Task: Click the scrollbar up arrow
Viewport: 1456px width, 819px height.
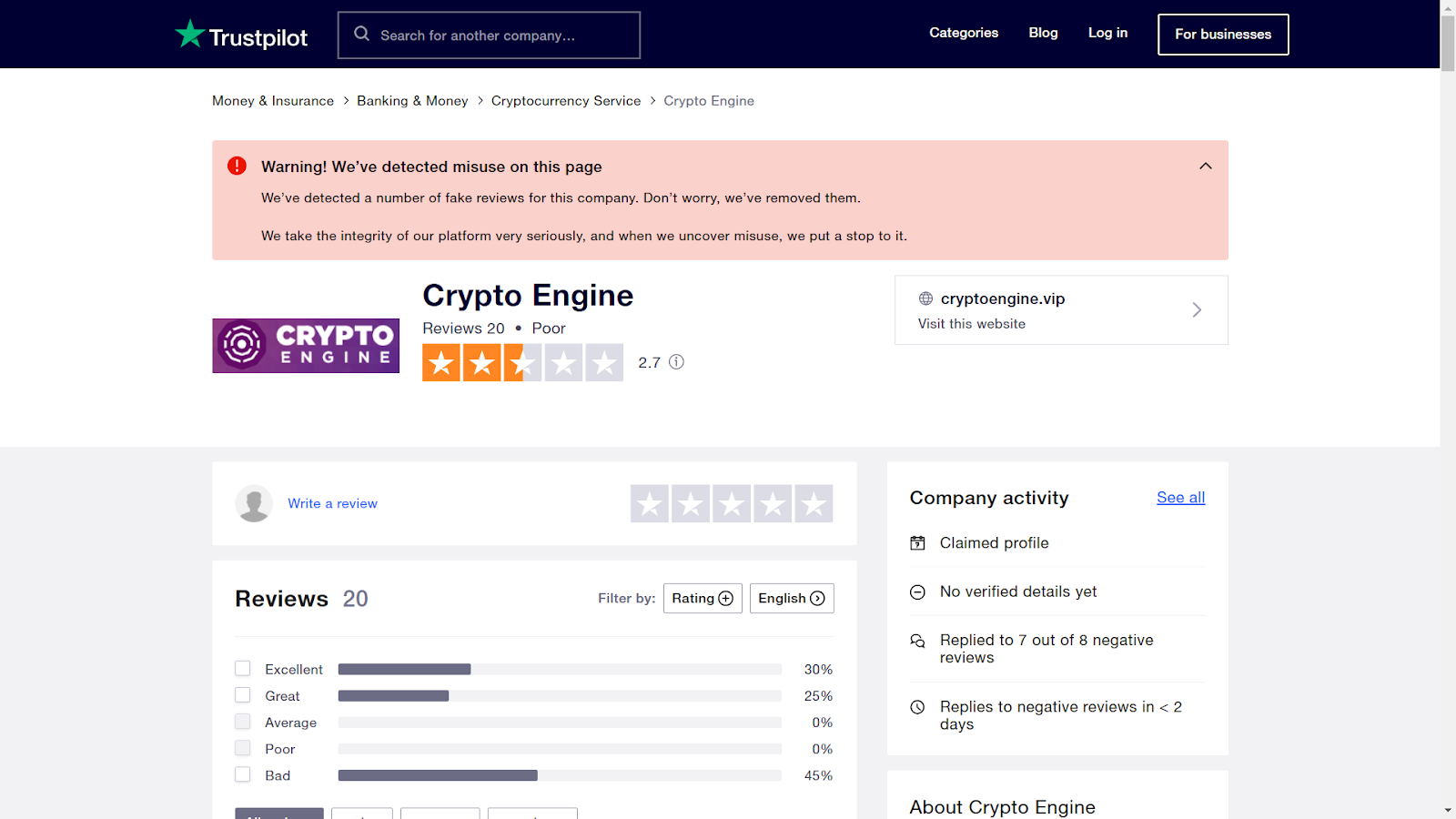Action: [1448, 7]
